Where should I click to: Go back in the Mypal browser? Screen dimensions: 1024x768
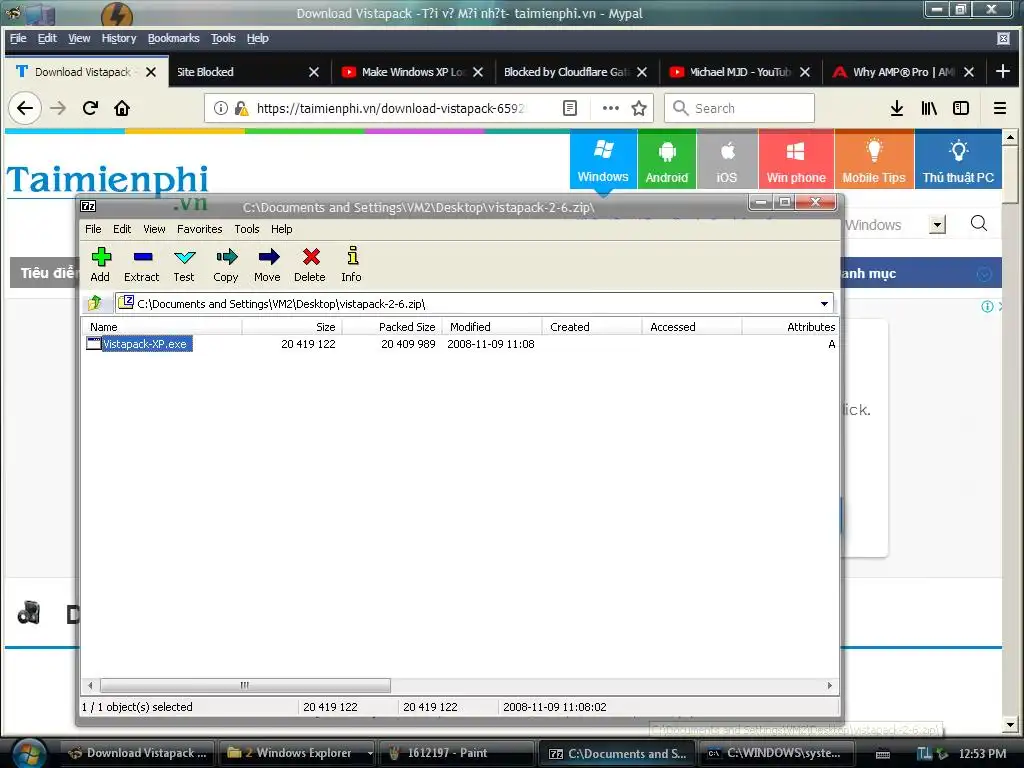25,108
